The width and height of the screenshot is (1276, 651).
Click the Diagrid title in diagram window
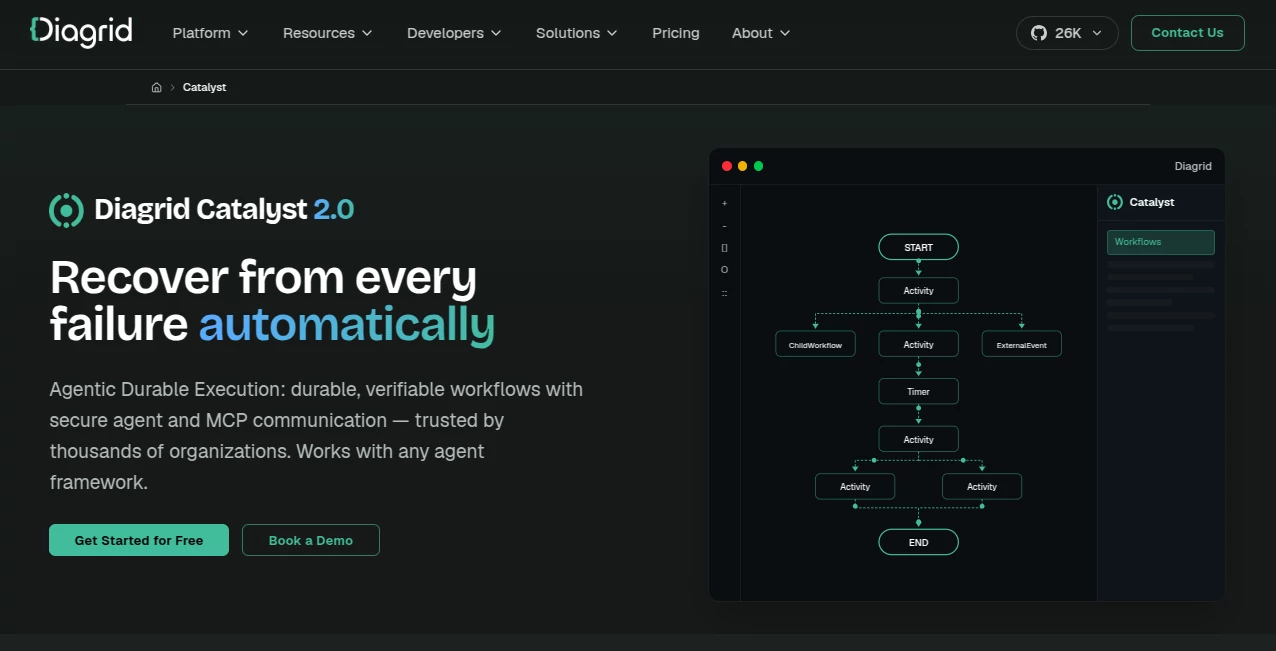click(x=1193, y=166)
